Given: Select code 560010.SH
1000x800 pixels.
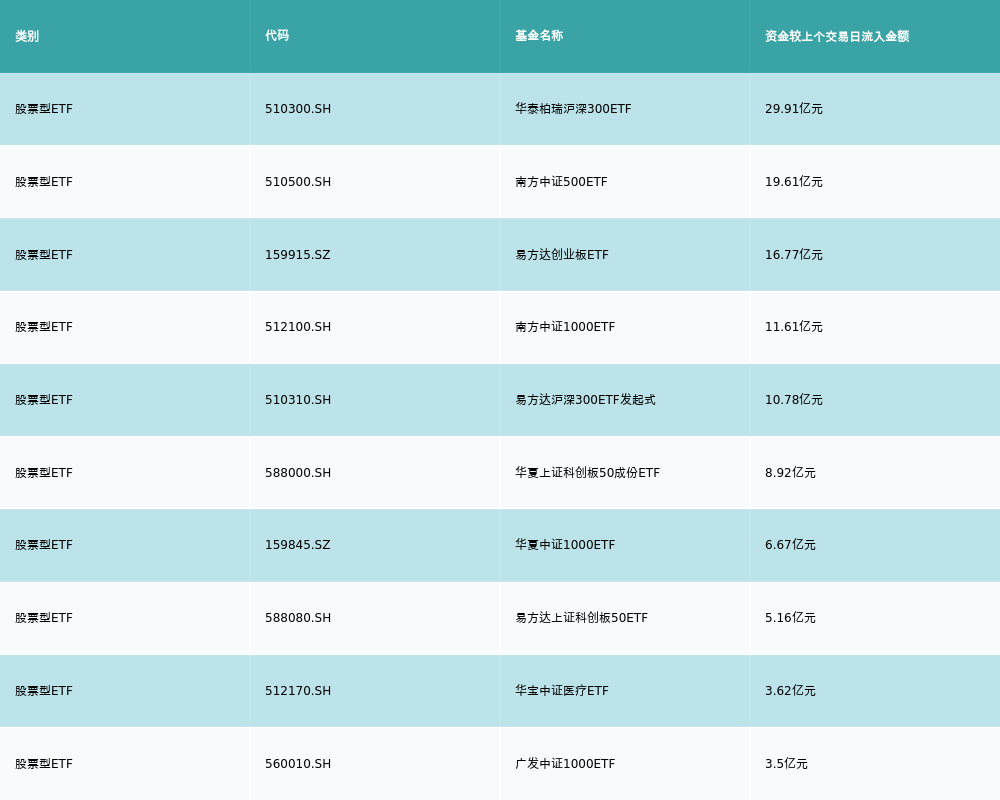Looking at the screenshot, I should click(x=298, y=764).
